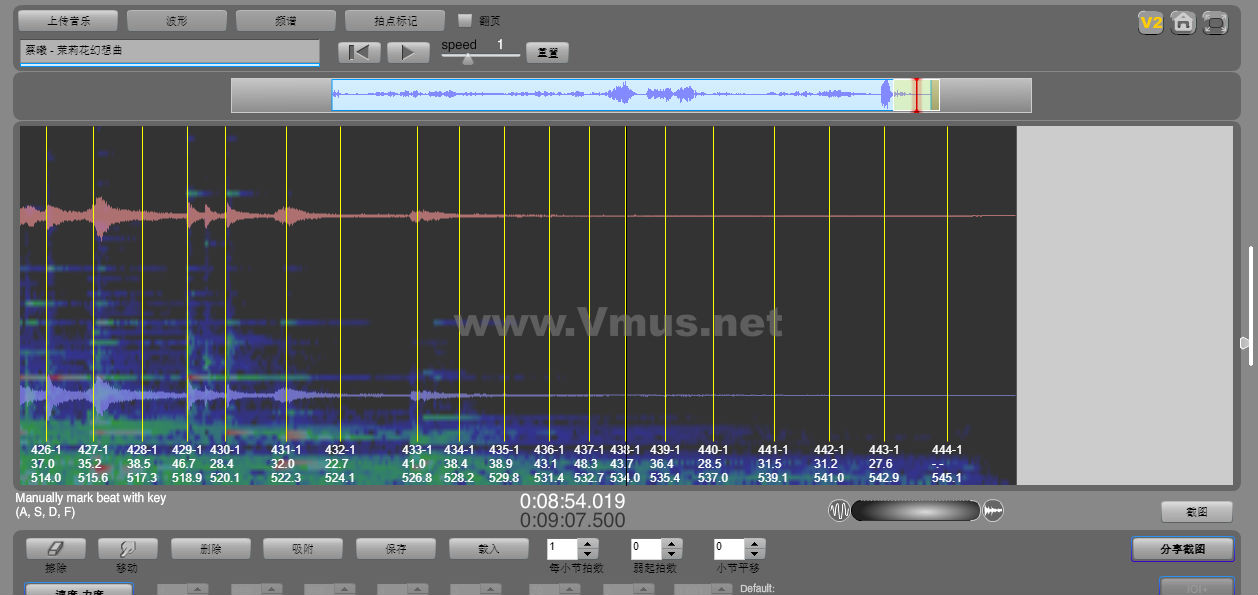Increase 每小节拍数 beats-per-bar value

point(588,544)
